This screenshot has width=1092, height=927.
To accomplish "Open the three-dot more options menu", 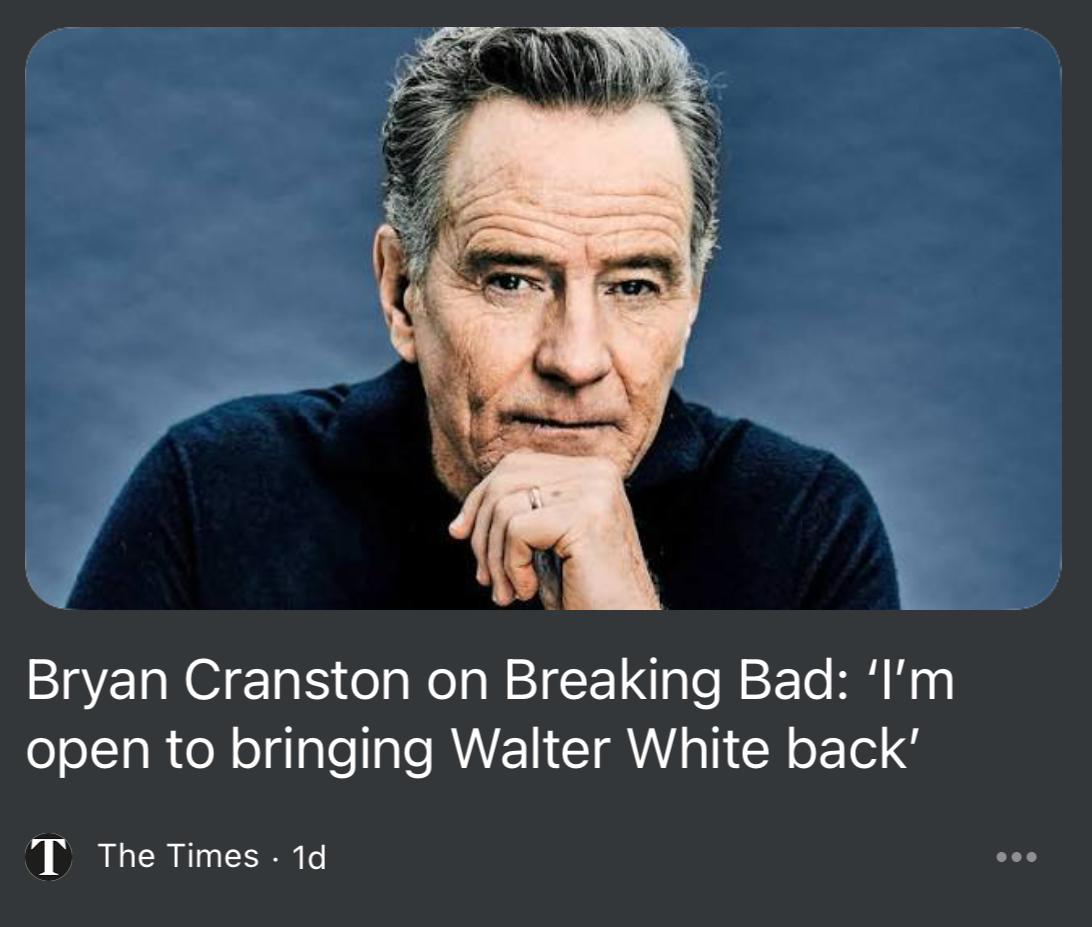I will click(1016, 857).
